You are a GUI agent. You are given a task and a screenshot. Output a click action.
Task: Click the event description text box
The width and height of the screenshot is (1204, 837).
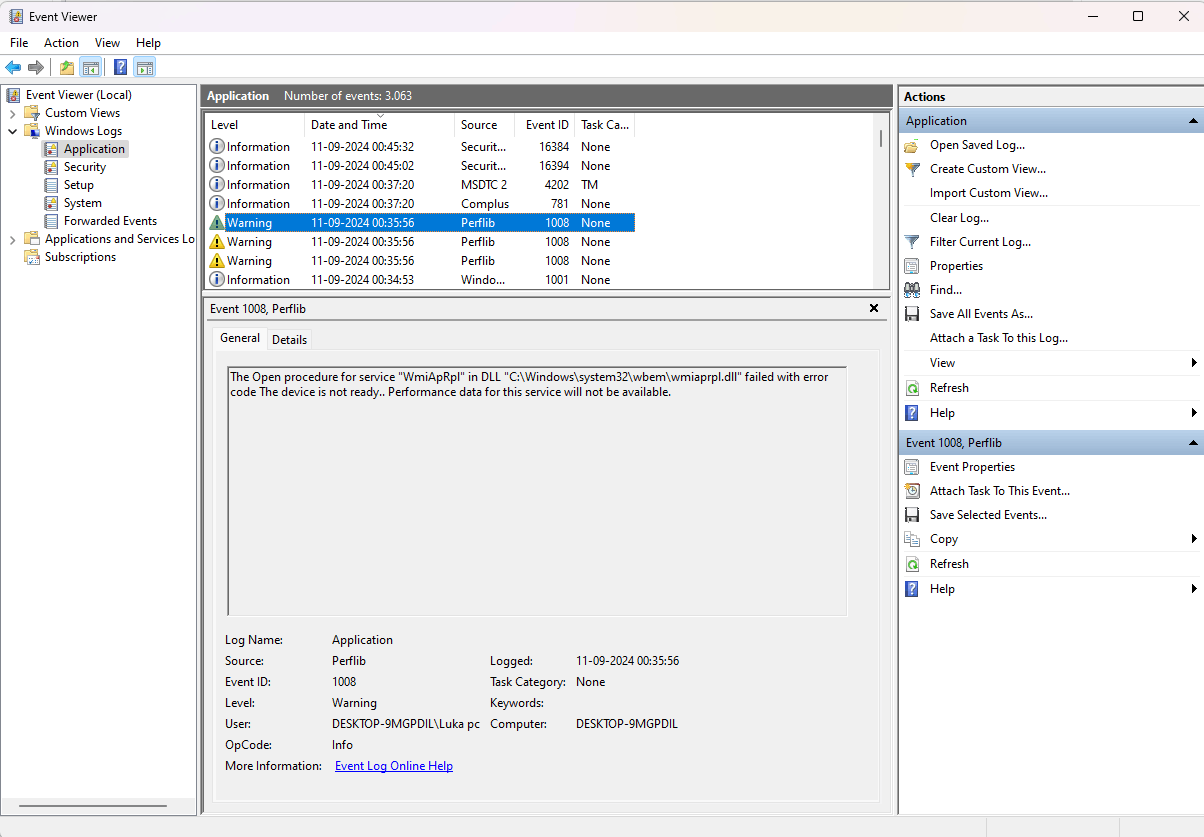pos(537,491)
